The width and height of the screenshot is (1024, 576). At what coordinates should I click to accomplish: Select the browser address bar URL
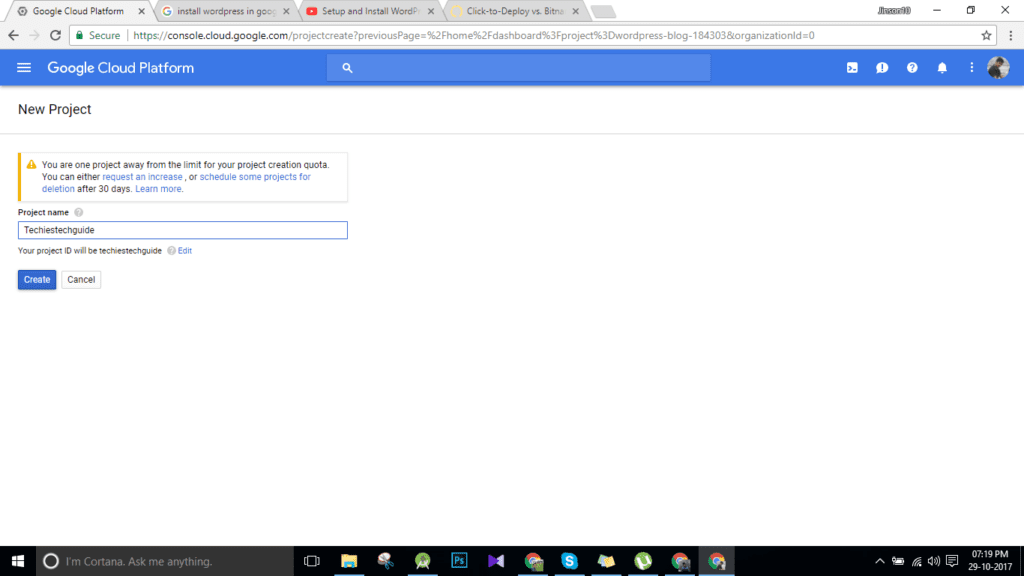tap(473, 36)
